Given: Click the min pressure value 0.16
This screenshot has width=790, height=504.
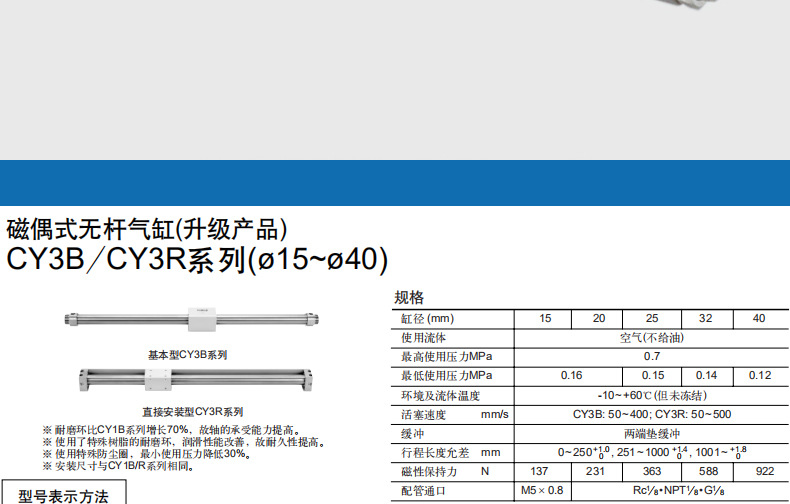Looking at the screenshot, I should pyautogui.click(x=571, y=375).
